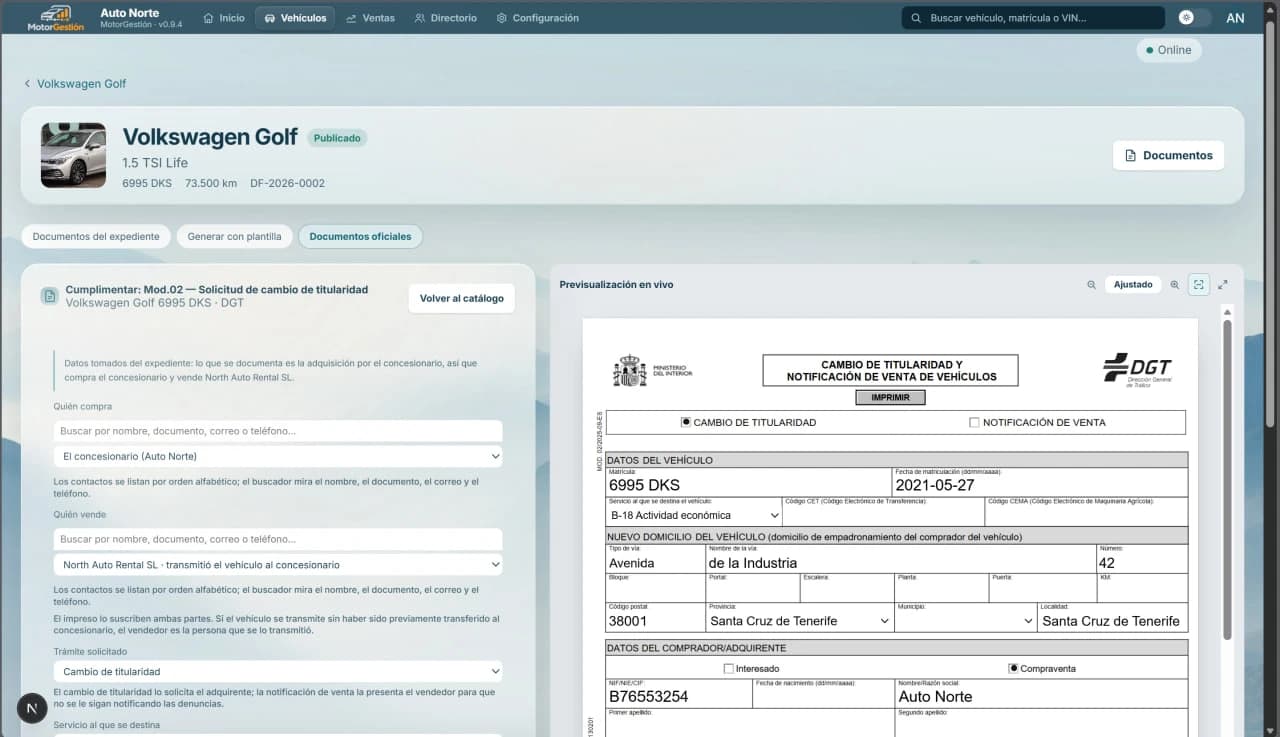Click the magnifier icon in the top search bar
This screenshot has width=1280, height=737.
[917, 18]
